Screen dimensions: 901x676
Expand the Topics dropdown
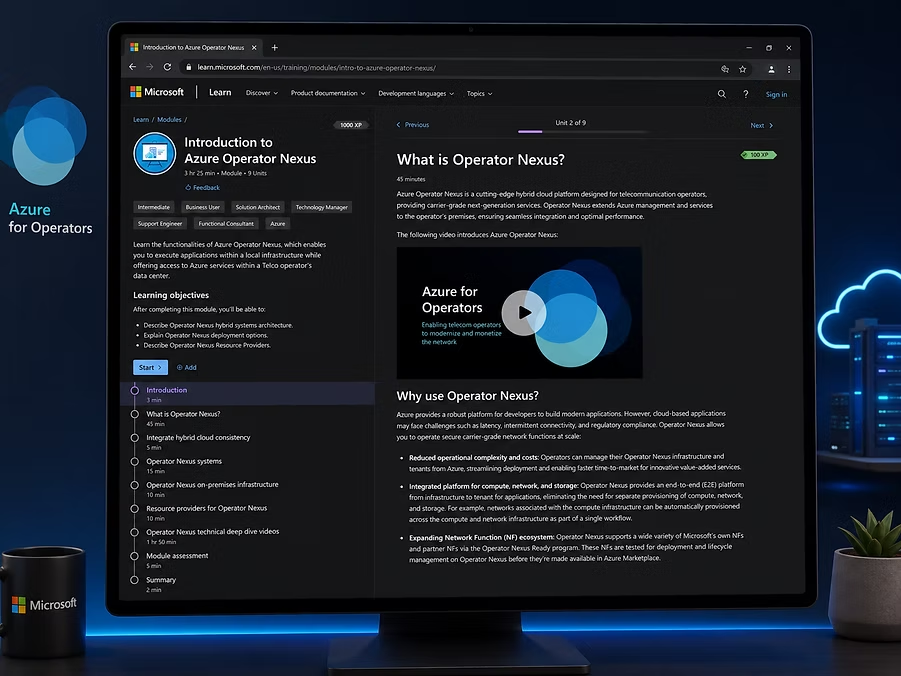click(x=479, y=94)
